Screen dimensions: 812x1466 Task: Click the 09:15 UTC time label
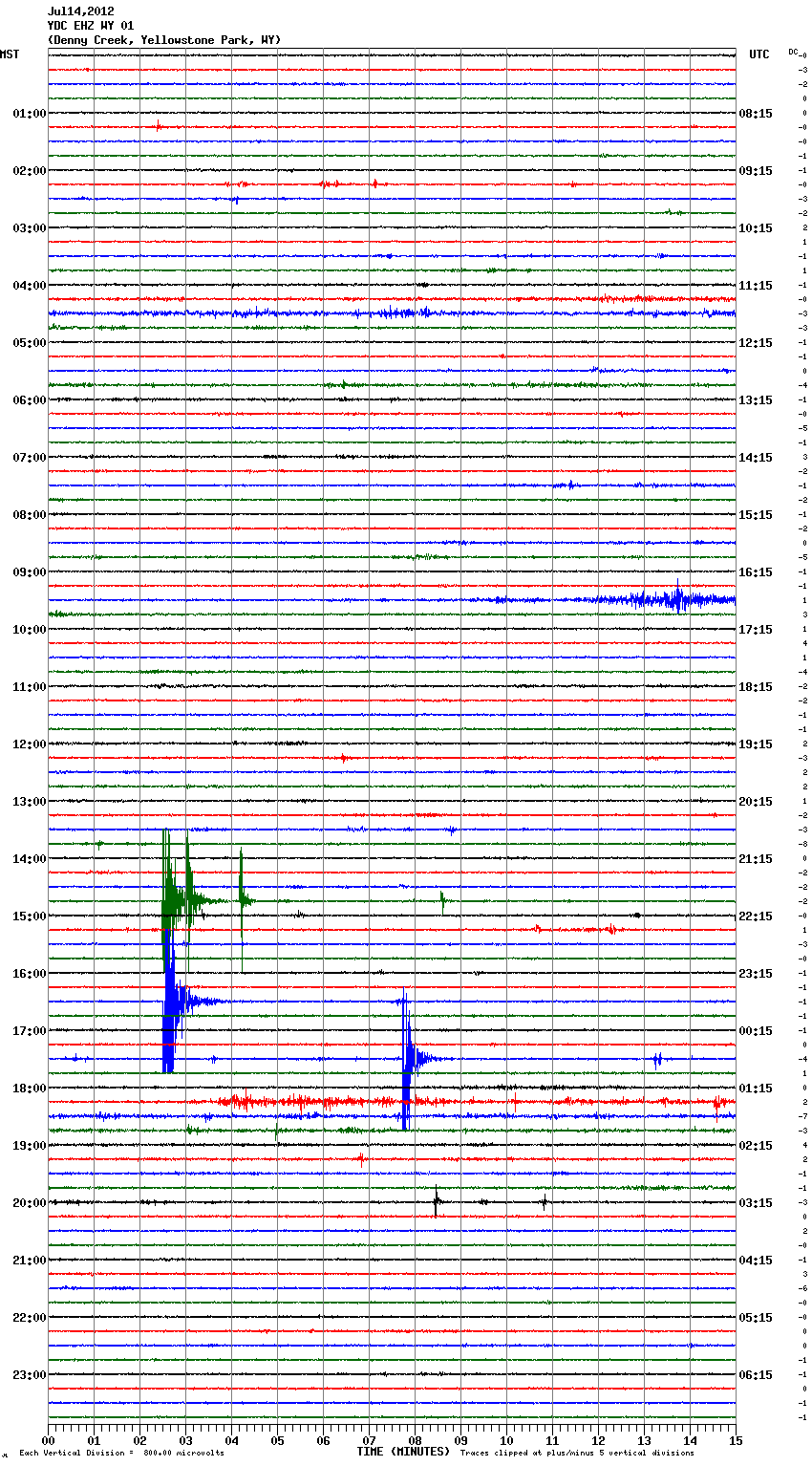(x=756, y=171)
